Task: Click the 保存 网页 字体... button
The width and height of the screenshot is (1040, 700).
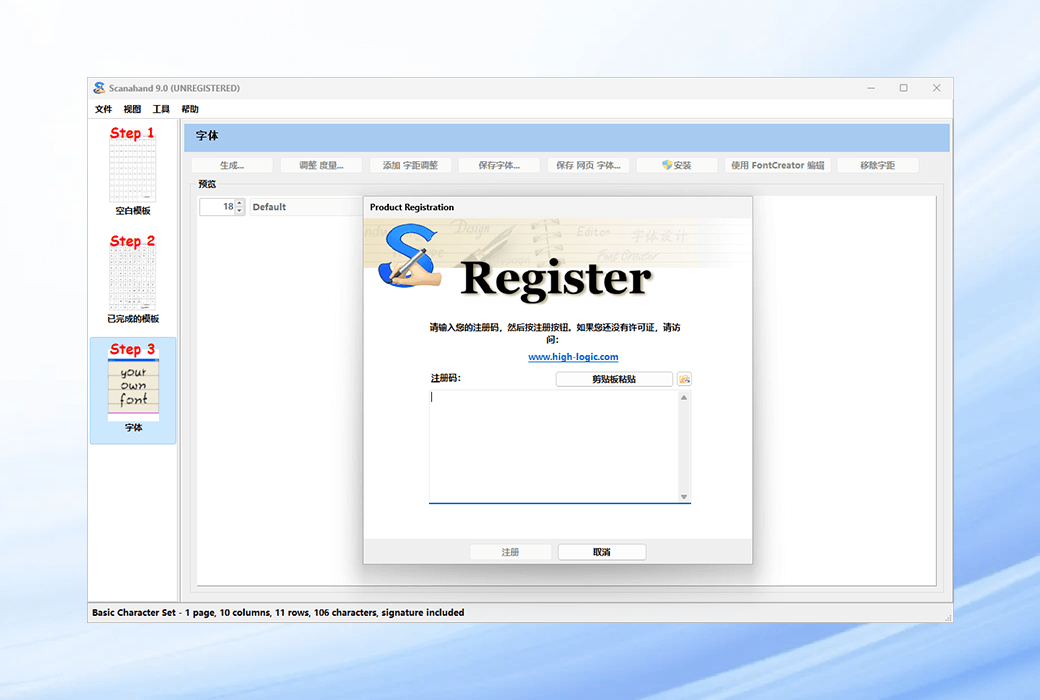Action: click(x=588, y=165)
